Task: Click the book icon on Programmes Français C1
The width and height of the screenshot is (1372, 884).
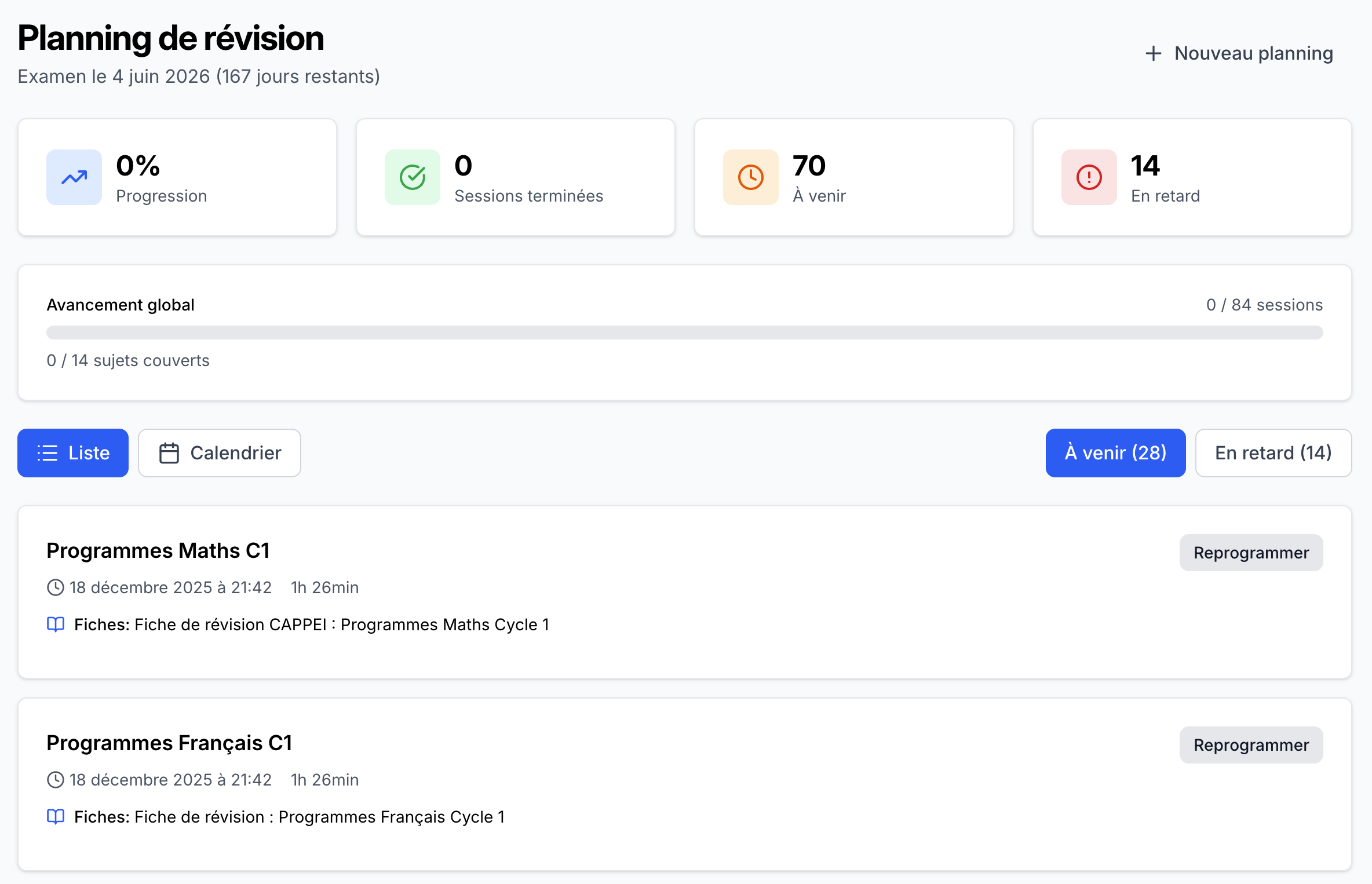Action: [56, 817]
